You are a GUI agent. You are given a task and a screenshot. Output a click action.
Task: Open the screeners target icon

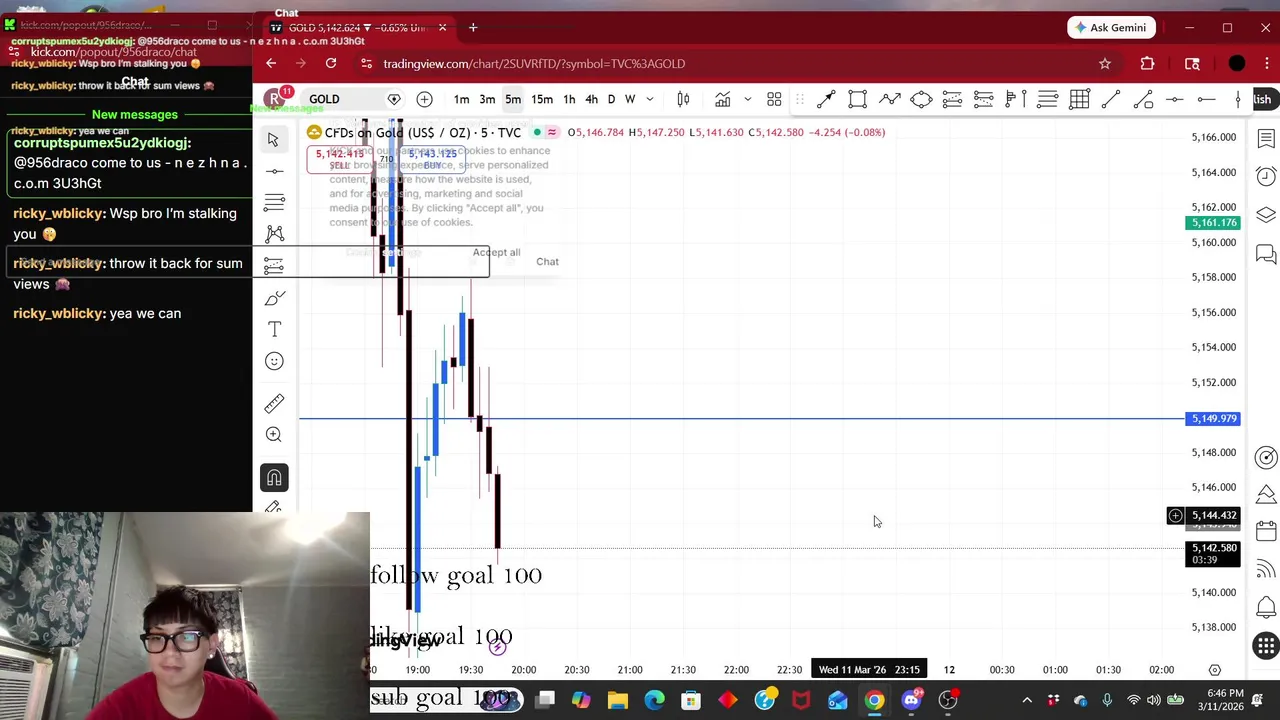click(1266, 458)
